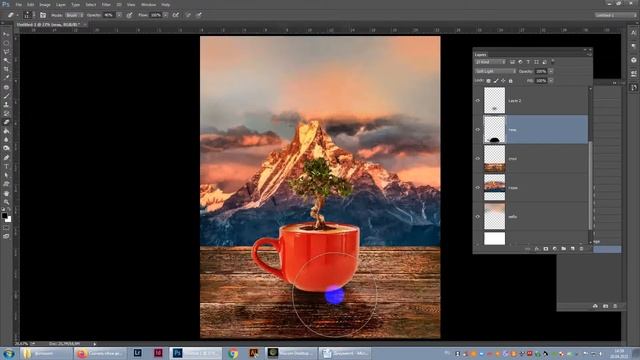Select the Eraser tool in the toolbox
The image size is (640, 360).
[x=6, y=122]
